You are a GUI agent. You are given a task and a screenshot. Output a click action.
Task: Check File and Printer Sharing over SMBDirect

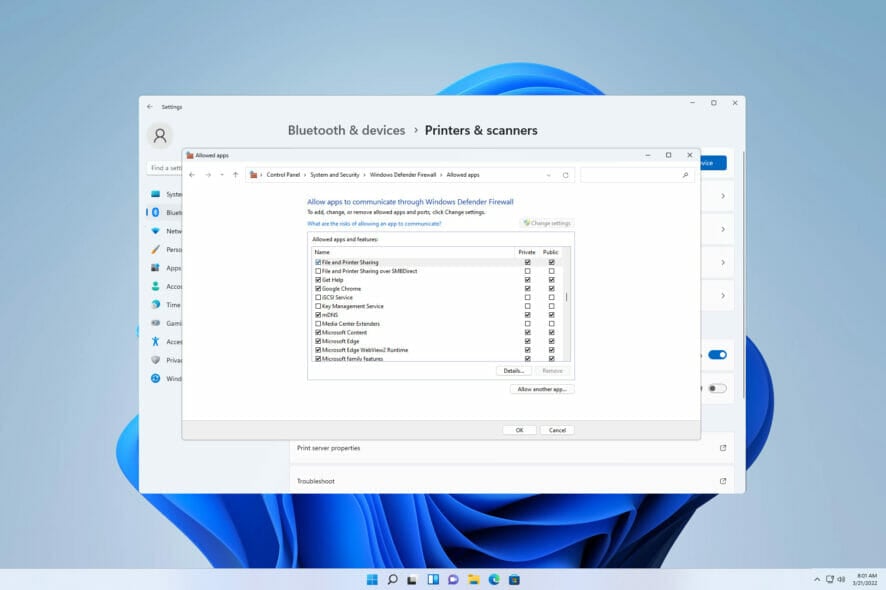click(318, 271)
